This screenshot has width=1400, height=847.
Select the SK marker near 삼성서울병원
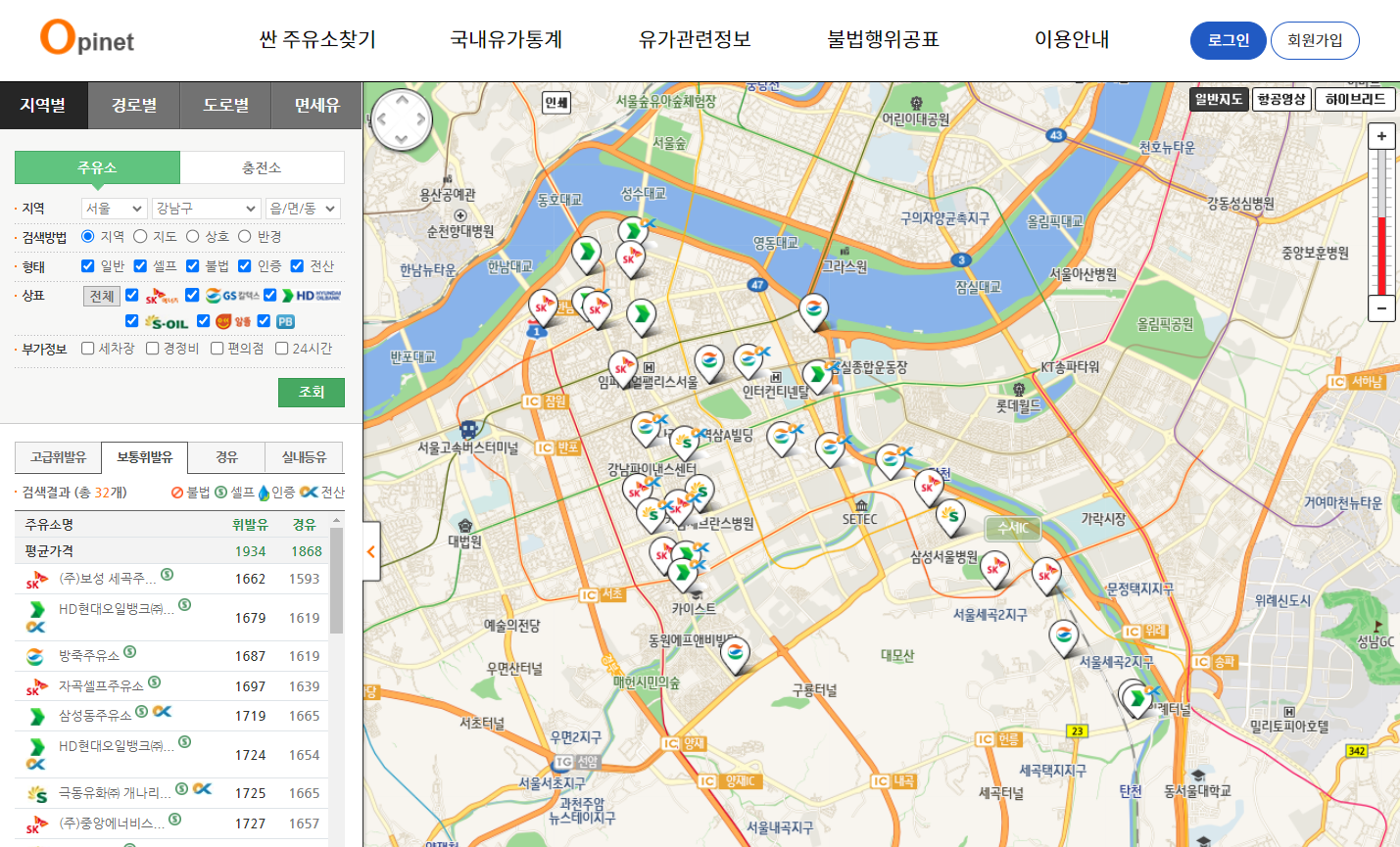click(x=994, y=568)
